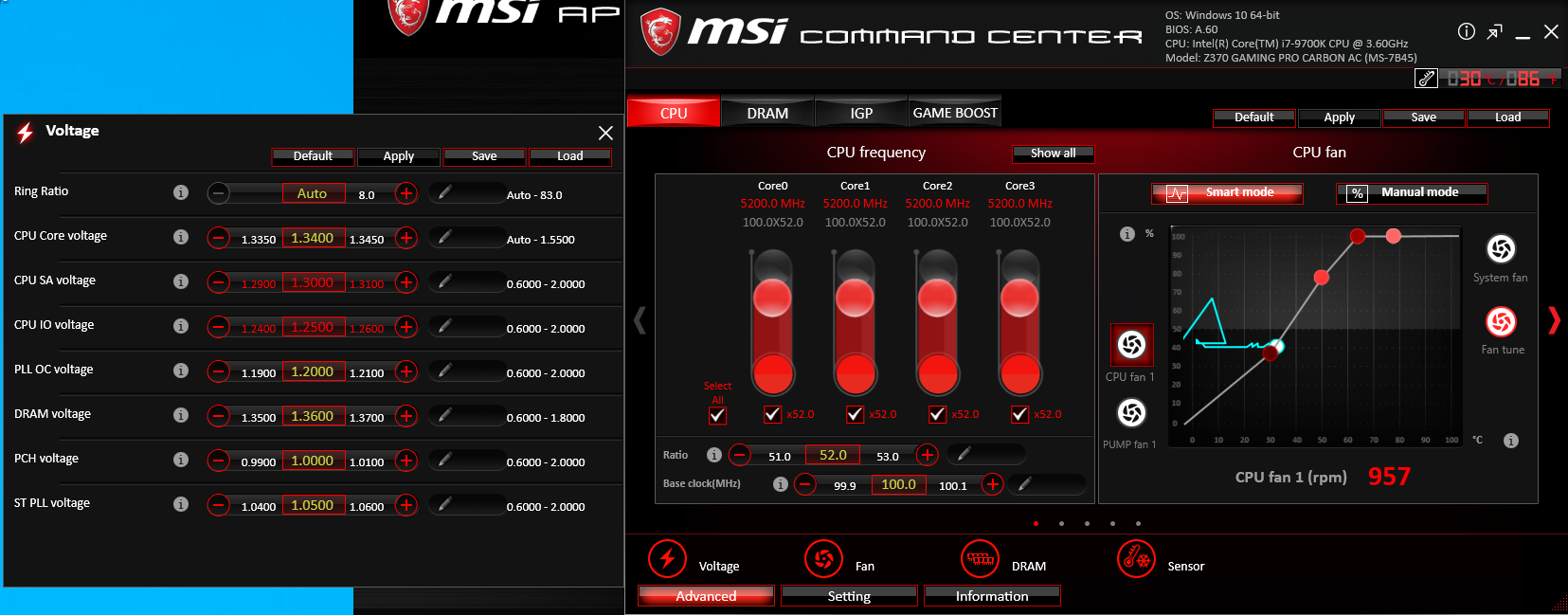Increase DRAM voltage with plus button
Image resolution: width=1568 pixels, height=615 pixels.
pos(406,416)
